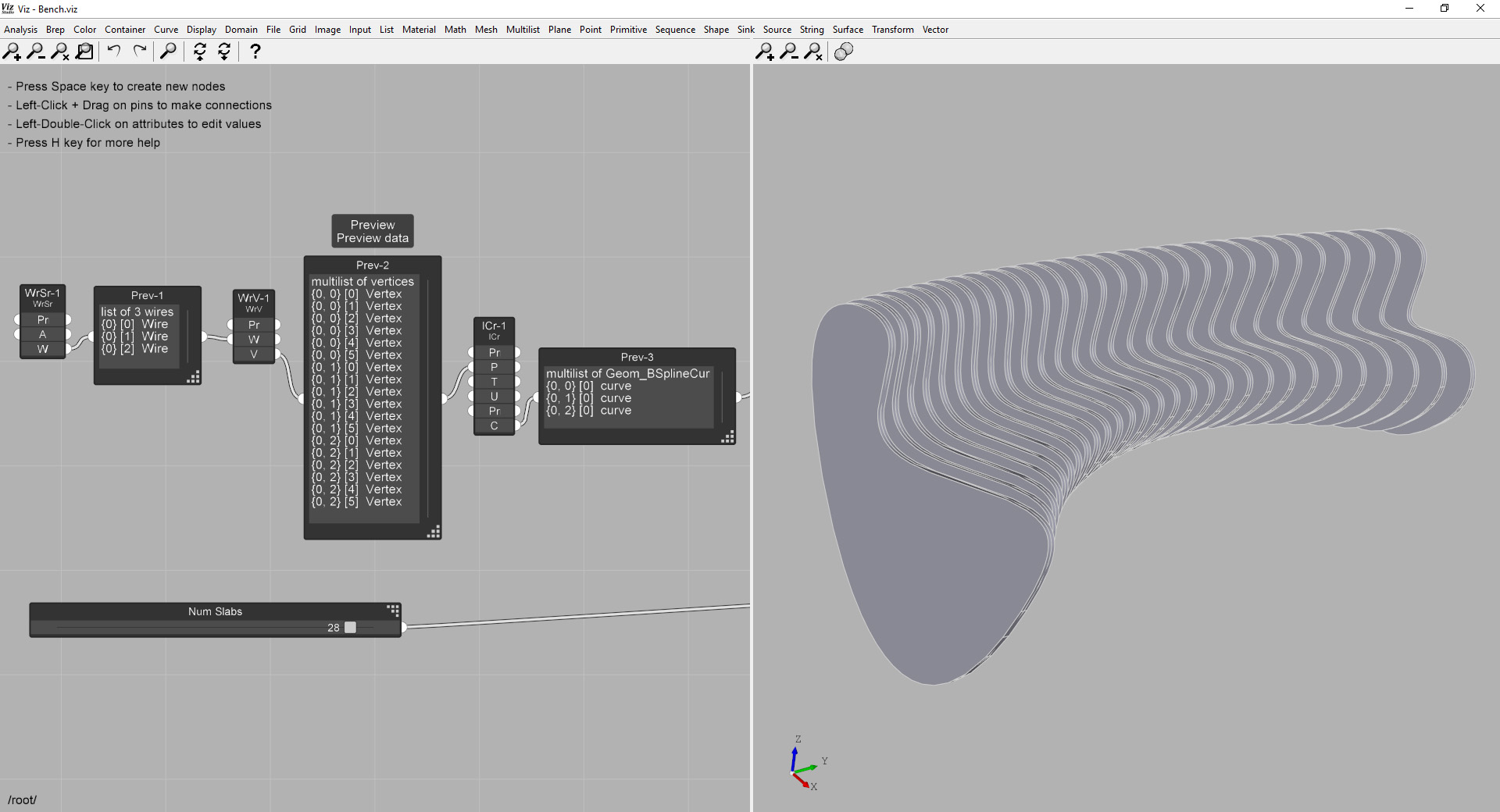1500x812 pixels.
Task: Select the Prev-1 node title
Action: 147,295
